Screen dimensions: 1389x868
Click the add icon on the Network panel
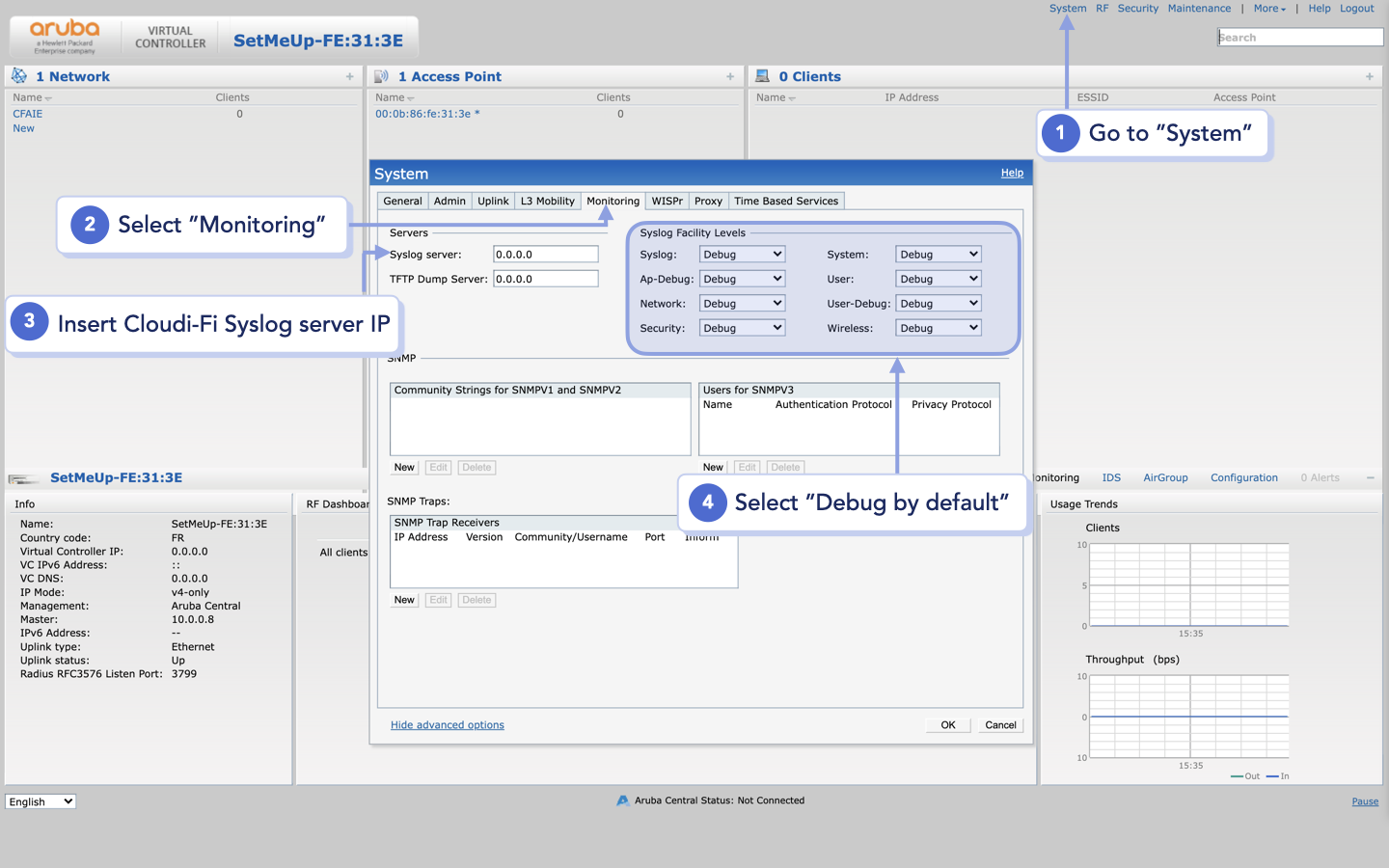click(x=351, y=76)
